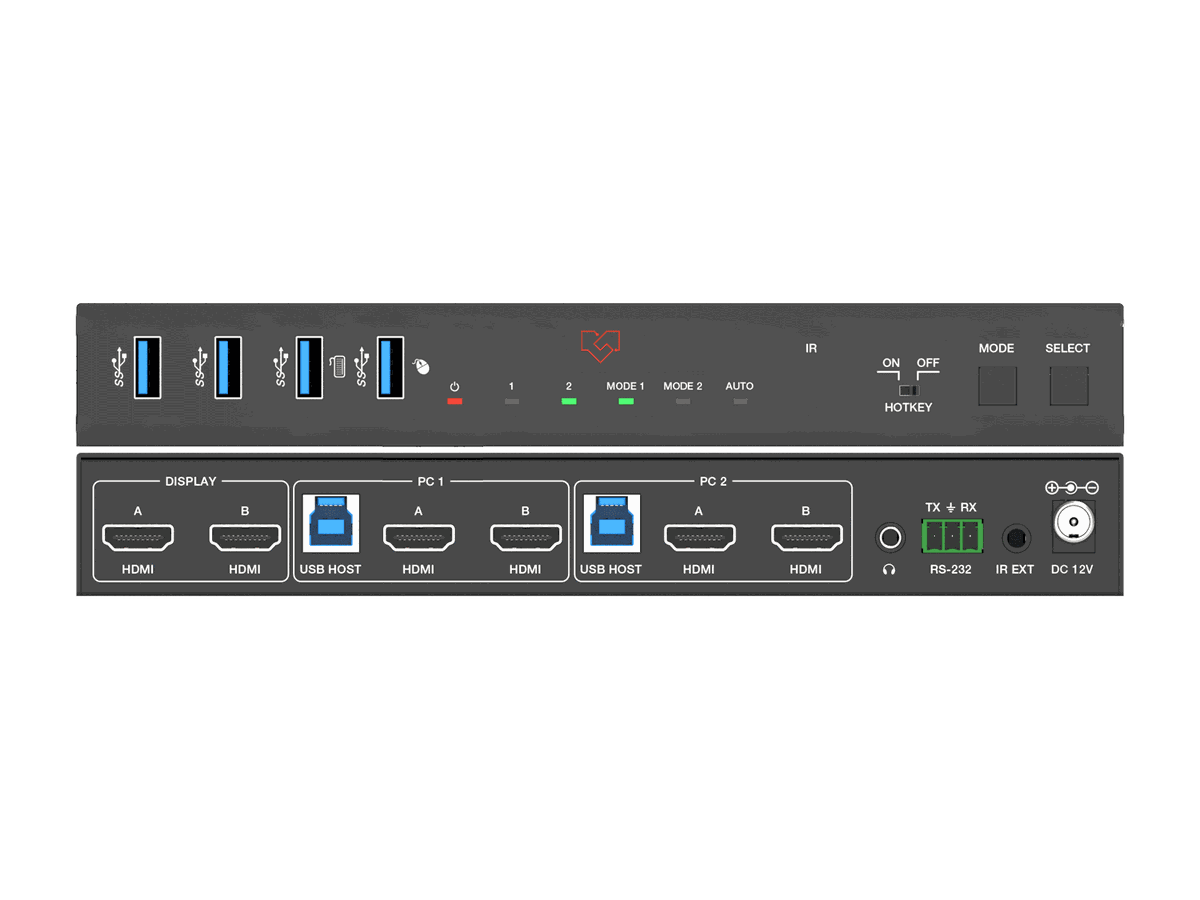Click the keyboard icon on front panel
This screenshot has width=1200, height=900.
click(x=337, y=367)
